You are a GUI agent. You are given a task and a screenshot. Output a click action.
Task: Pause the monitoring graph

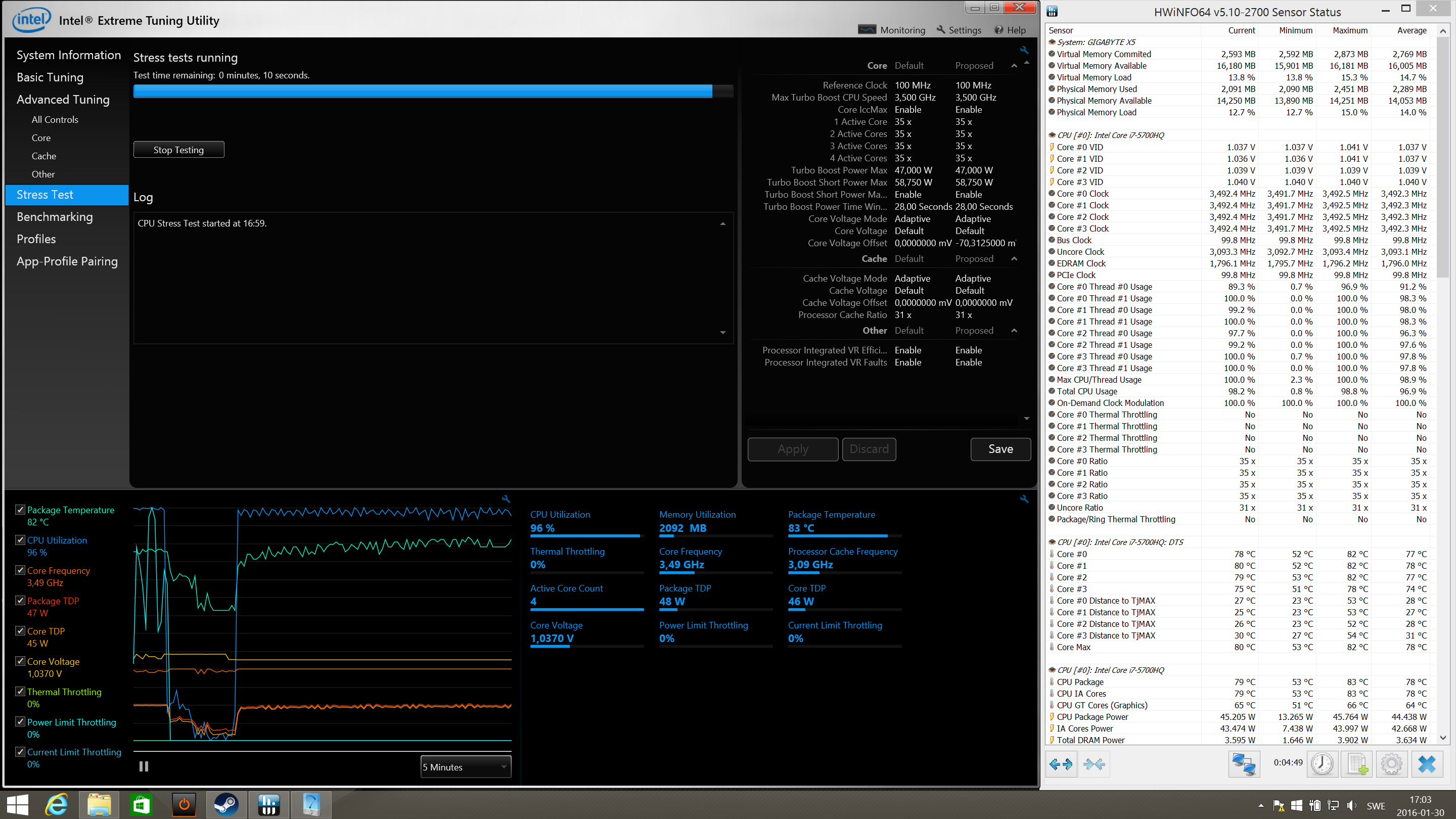click(x=144, y=766)
